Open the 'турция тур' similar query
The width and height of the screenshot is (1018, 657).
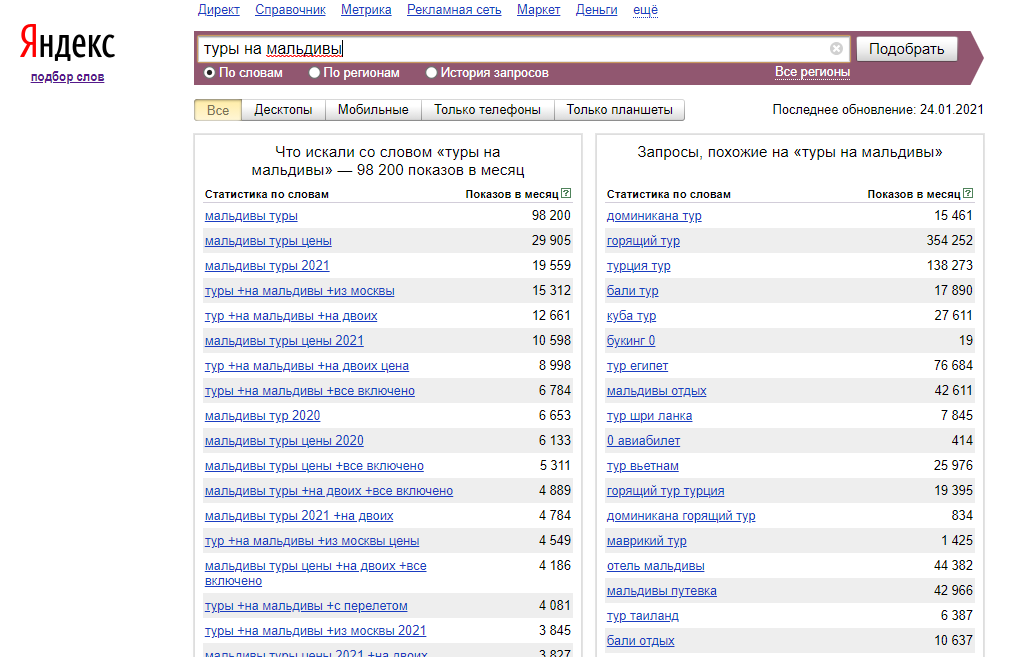coord(638,266)
